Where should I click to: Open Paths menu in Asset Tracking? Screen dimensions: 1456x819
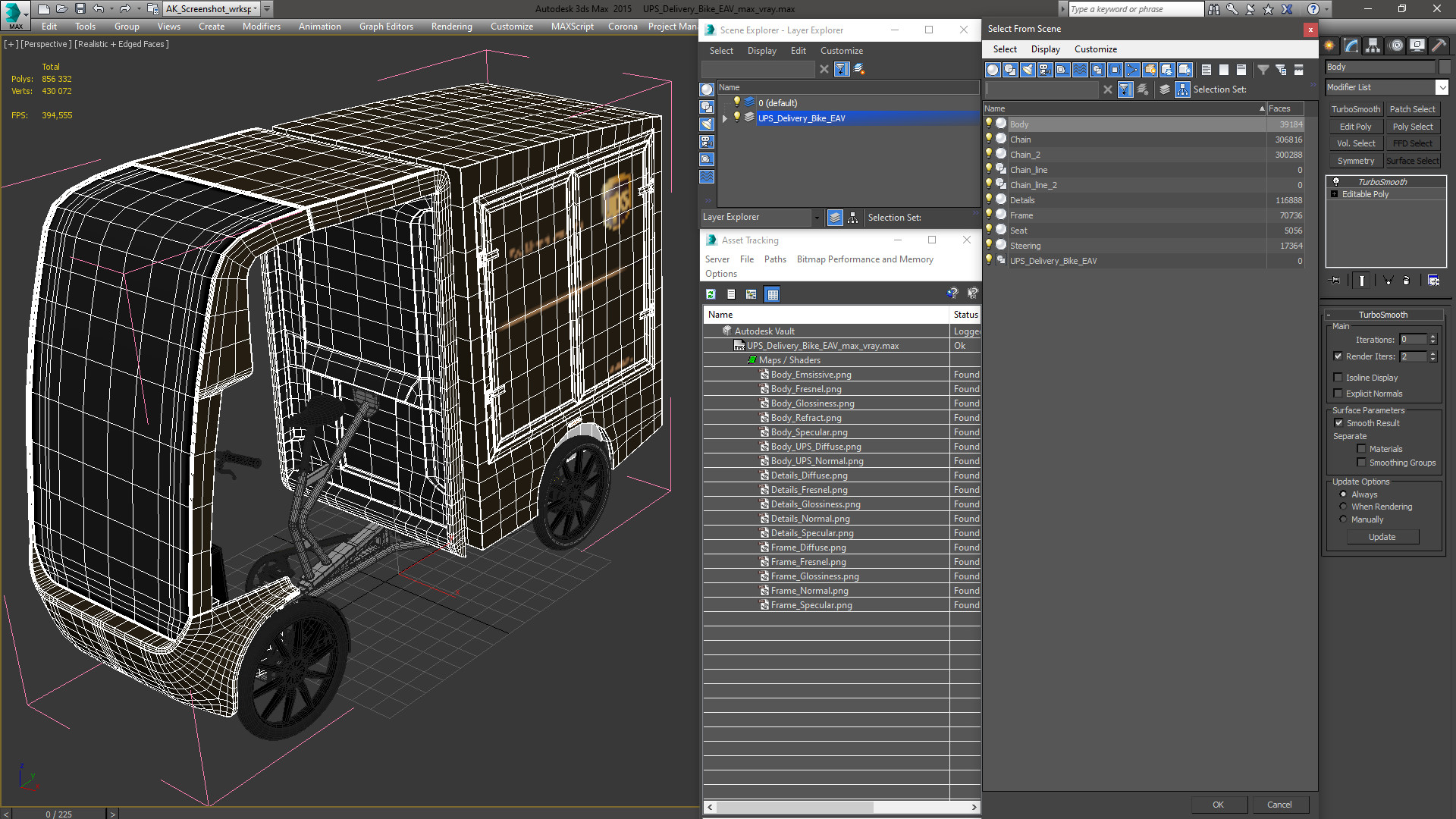[x=775, y=259]
